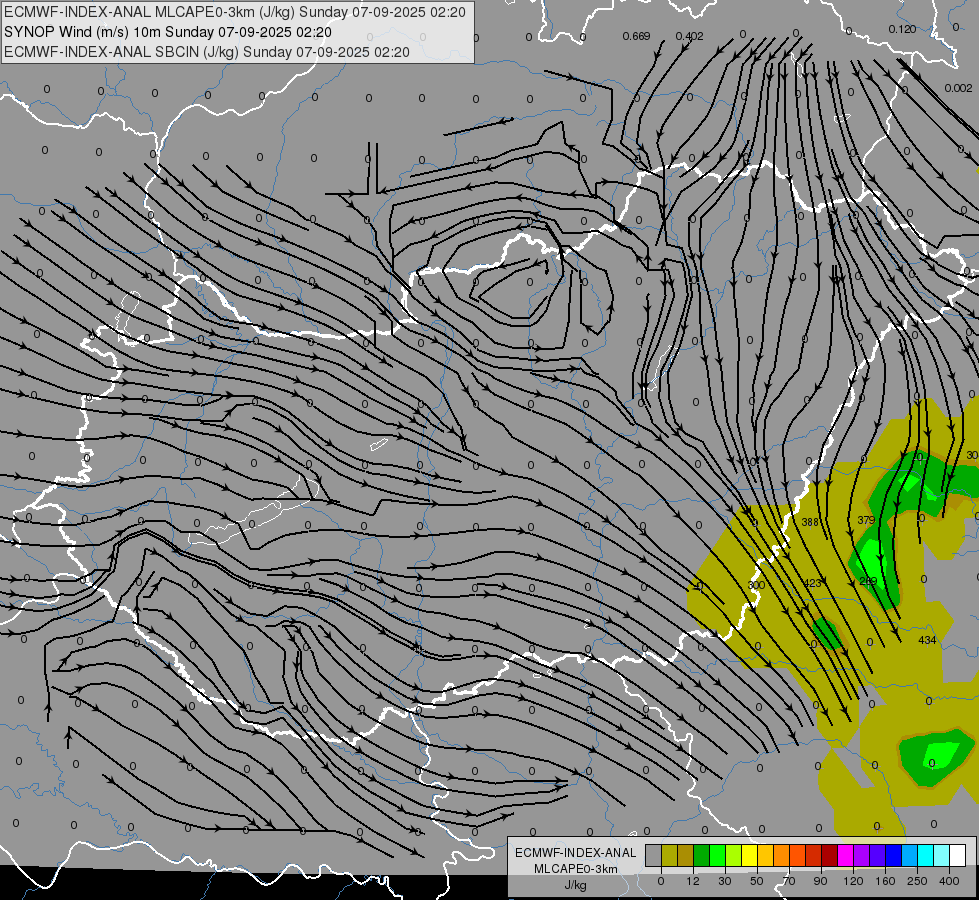Screen dimensions: 979x900
Task: Click the 0.002 value on the map
Action: tap(958, 88)
